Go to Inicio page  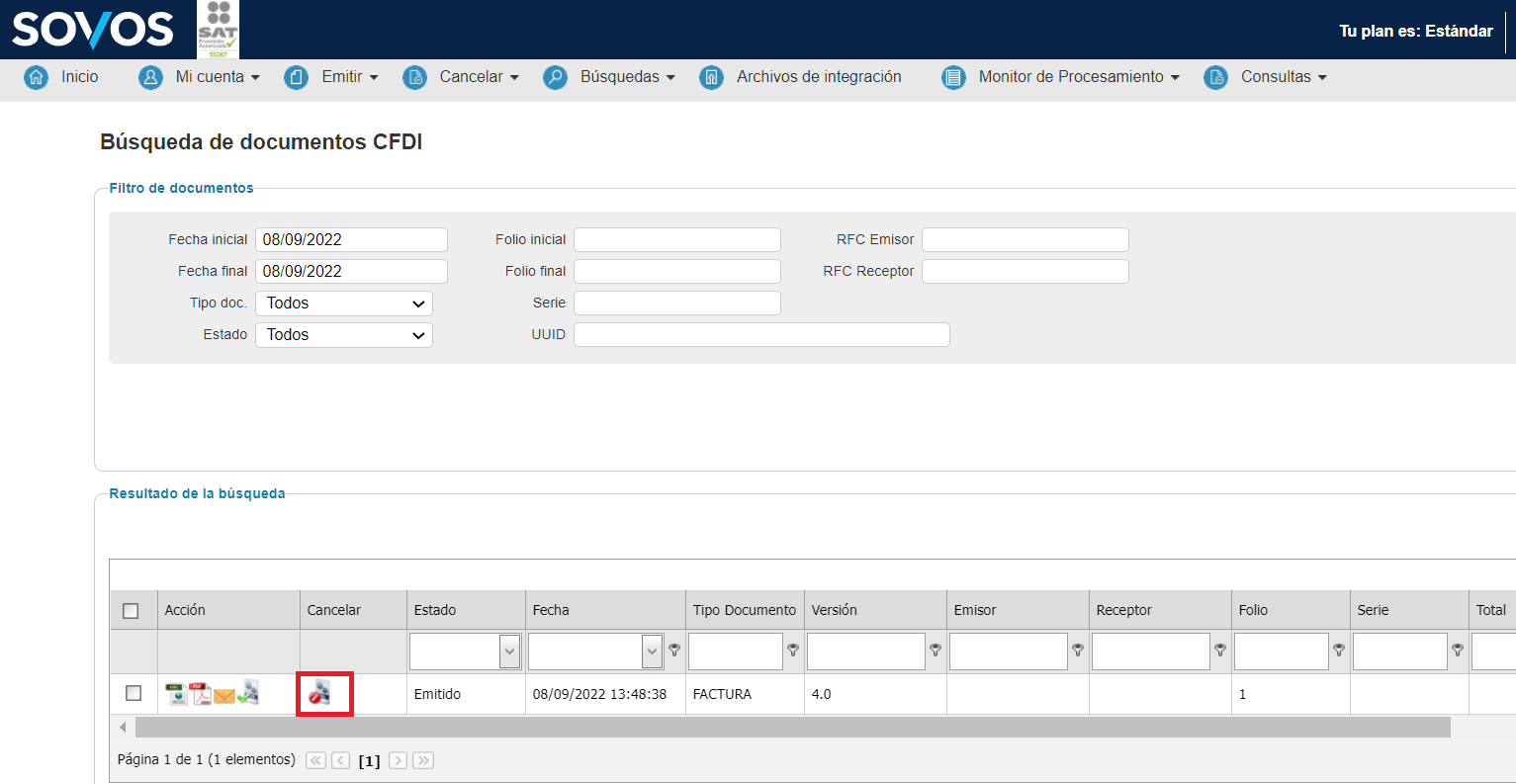[x=79, y=77]
